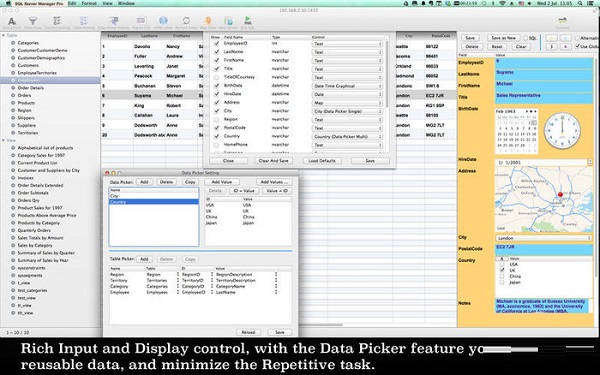This screenshot has height=375, width=600.
Task: Open City (Data Picker Single) control dropdown
Action: [347, 111]
